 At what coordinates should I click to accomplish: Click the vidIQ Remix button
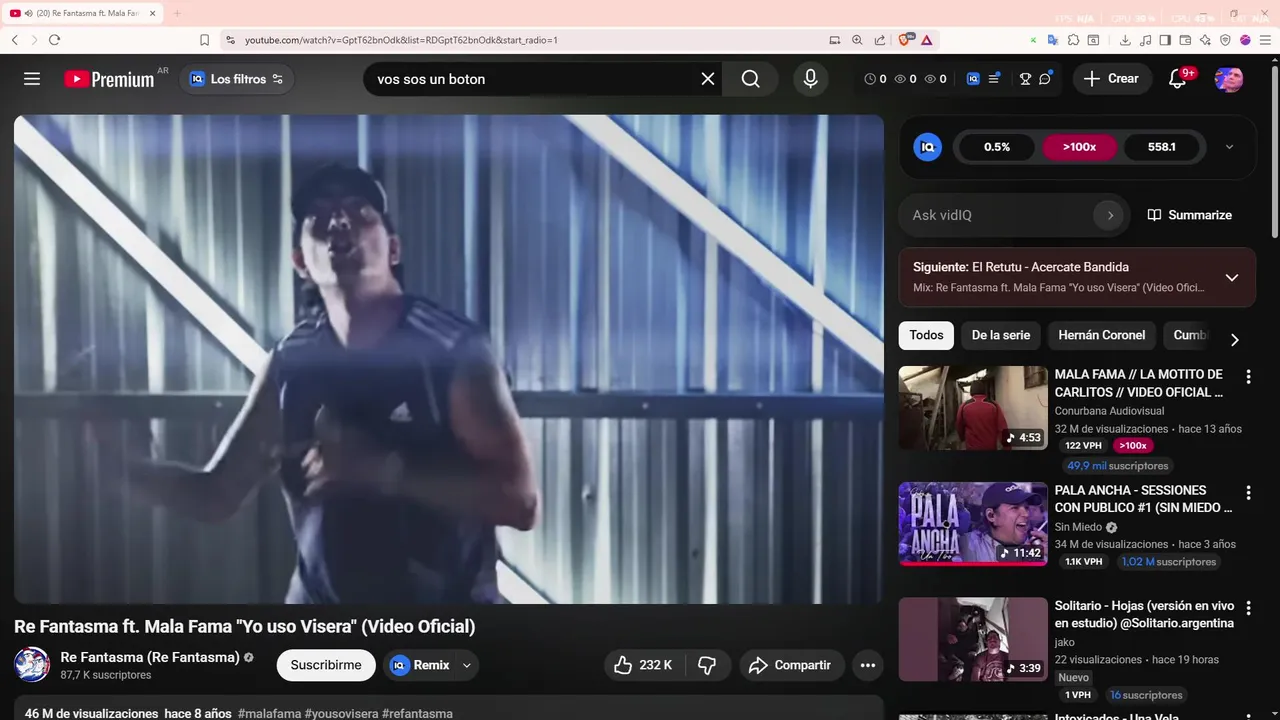pyautogui.click(x=420, y=665)
